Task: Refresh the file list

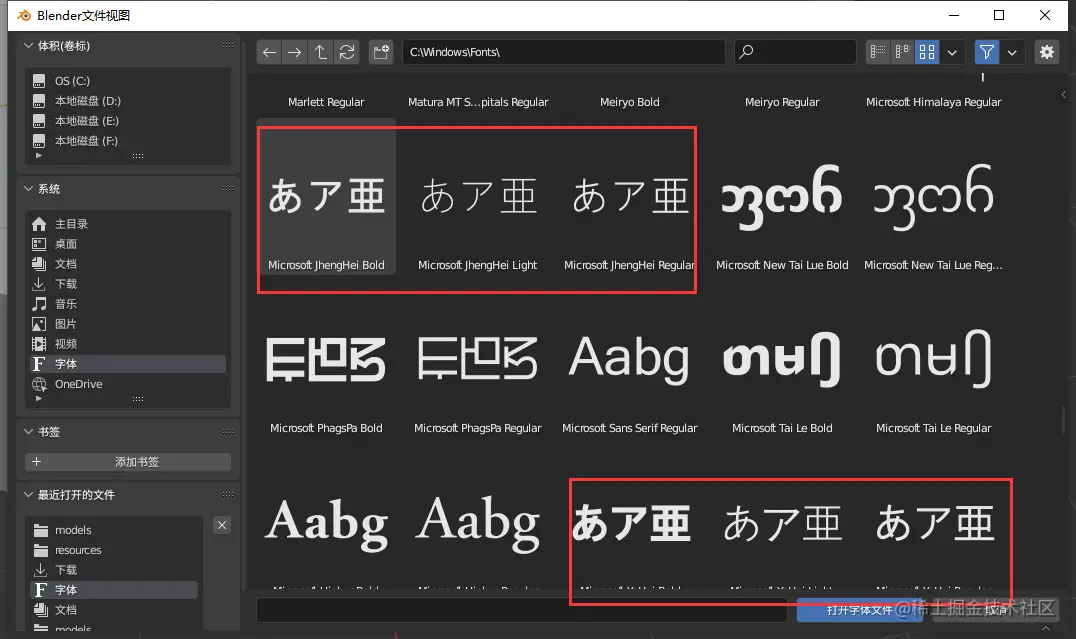Action: click(x=347, y=52)
